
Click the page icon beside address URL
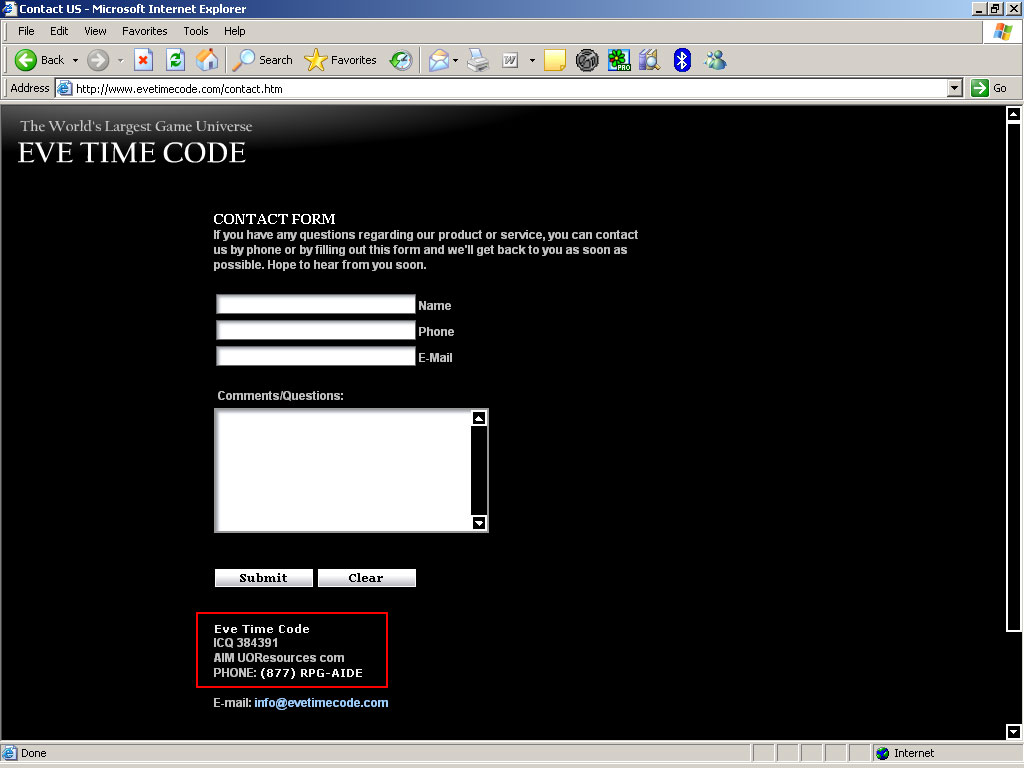click(64, 88)
